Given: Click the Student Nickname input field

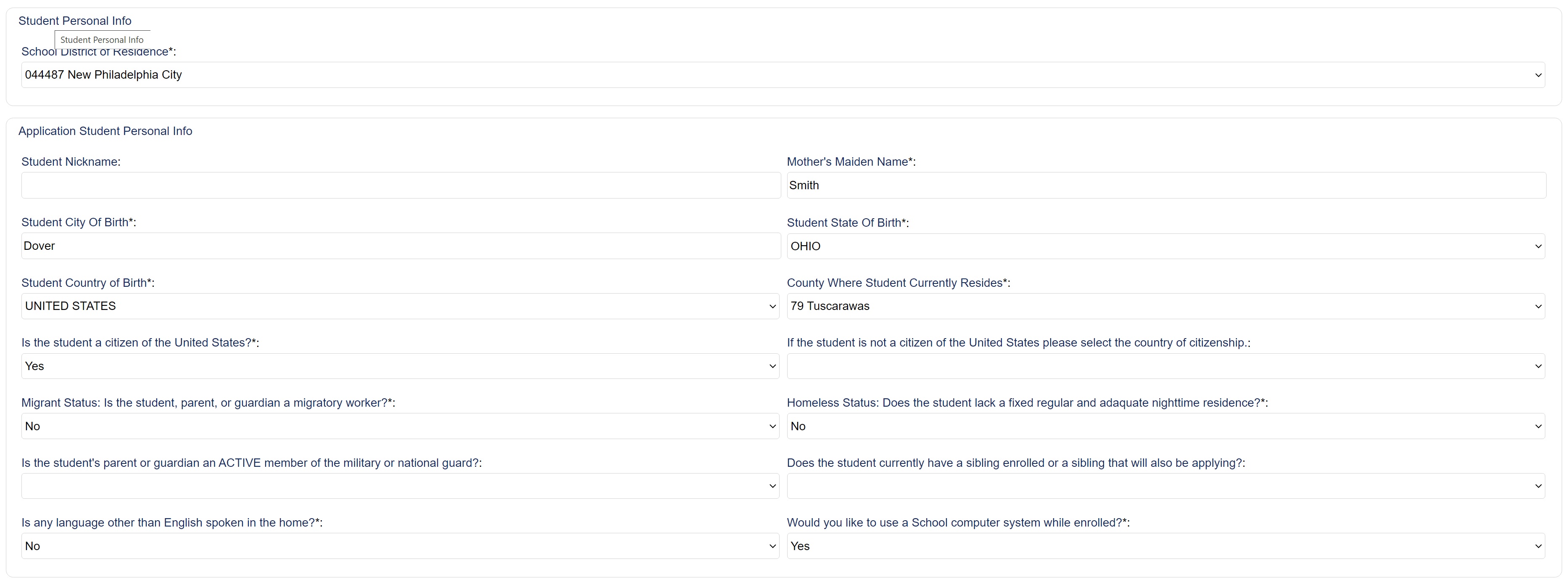Looking at the screenshot, I should 401,185.
